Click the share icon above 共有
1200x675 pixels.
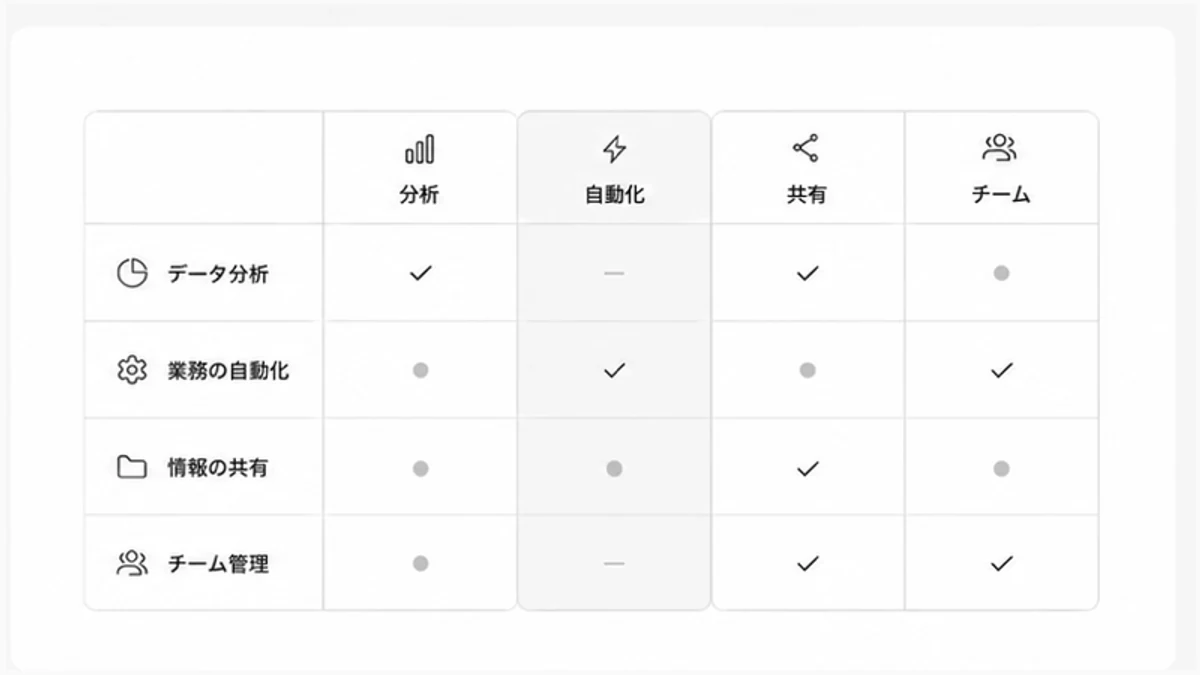pos(806,149)
